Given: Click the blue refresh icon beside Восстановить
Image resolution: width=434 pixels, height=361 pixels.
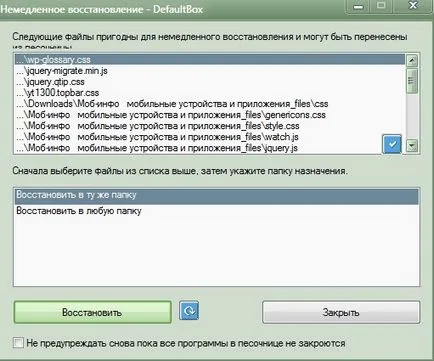Looking at the screenshot, I should 189,310.
